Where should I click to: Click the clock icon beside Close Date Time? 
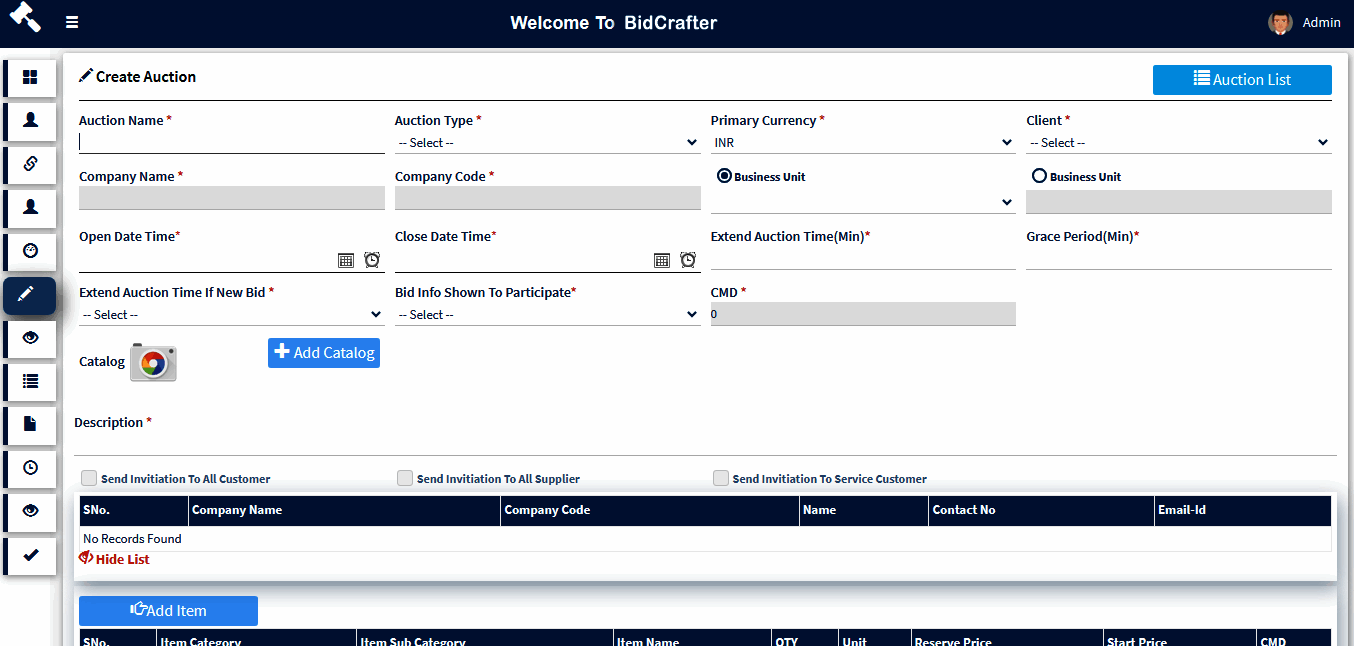688,259
